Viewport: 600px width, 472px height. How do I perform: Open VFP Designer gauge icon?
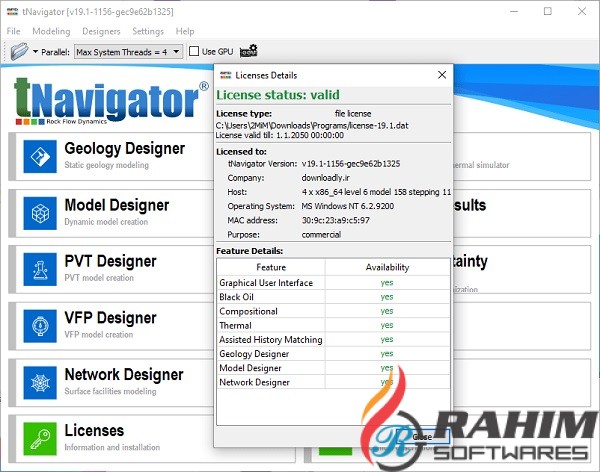click(40, 326)
